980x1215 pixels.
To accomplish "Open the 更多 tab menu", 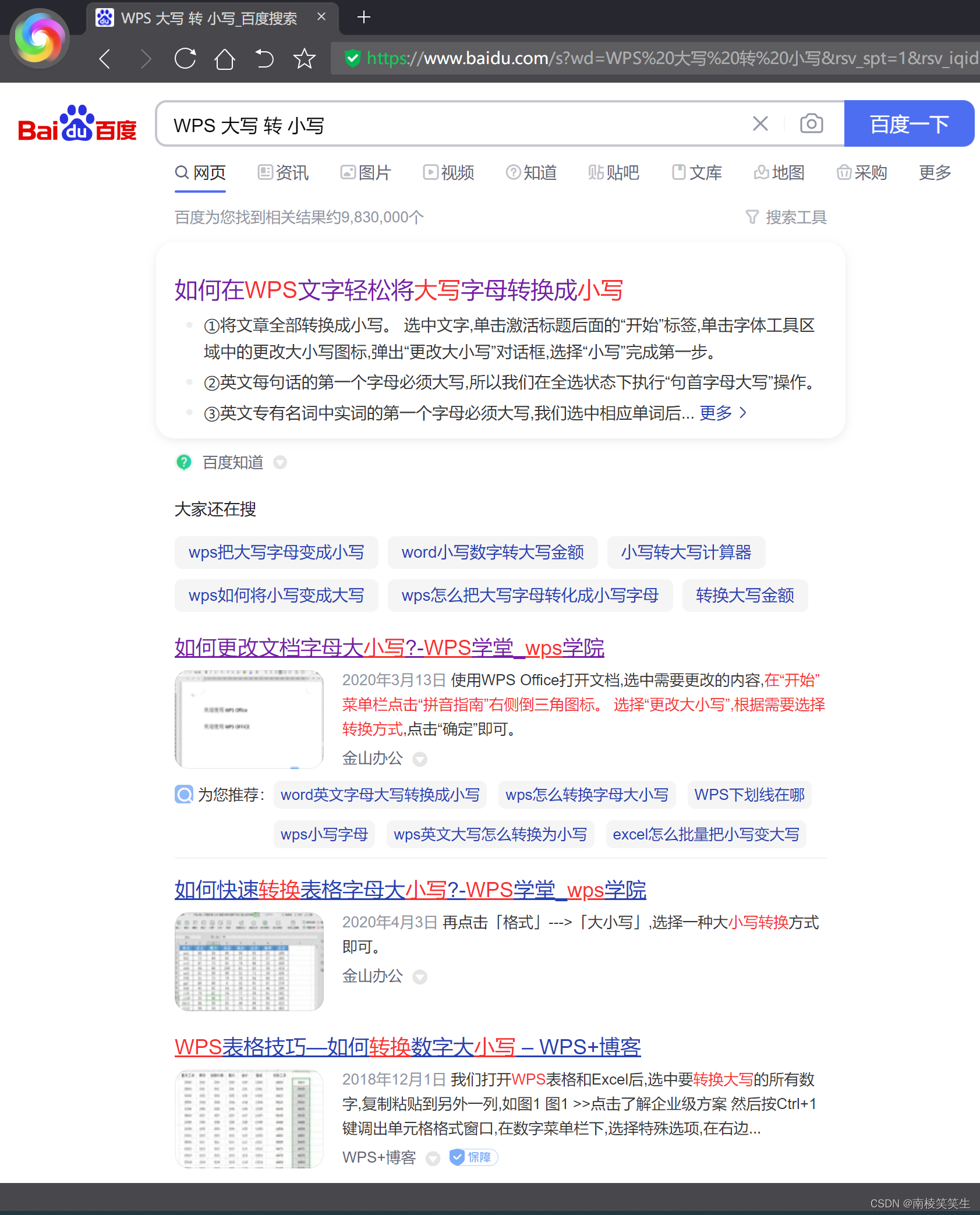I will tap(935, 172).
